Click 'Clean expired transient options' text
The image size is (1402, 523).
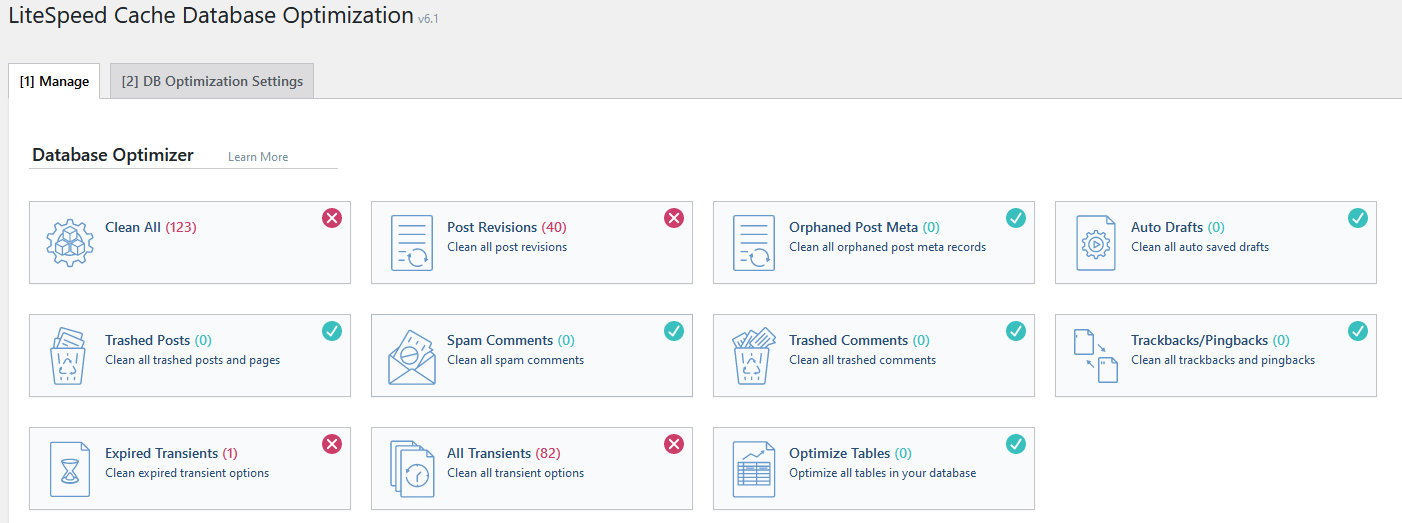pos(187,473)
